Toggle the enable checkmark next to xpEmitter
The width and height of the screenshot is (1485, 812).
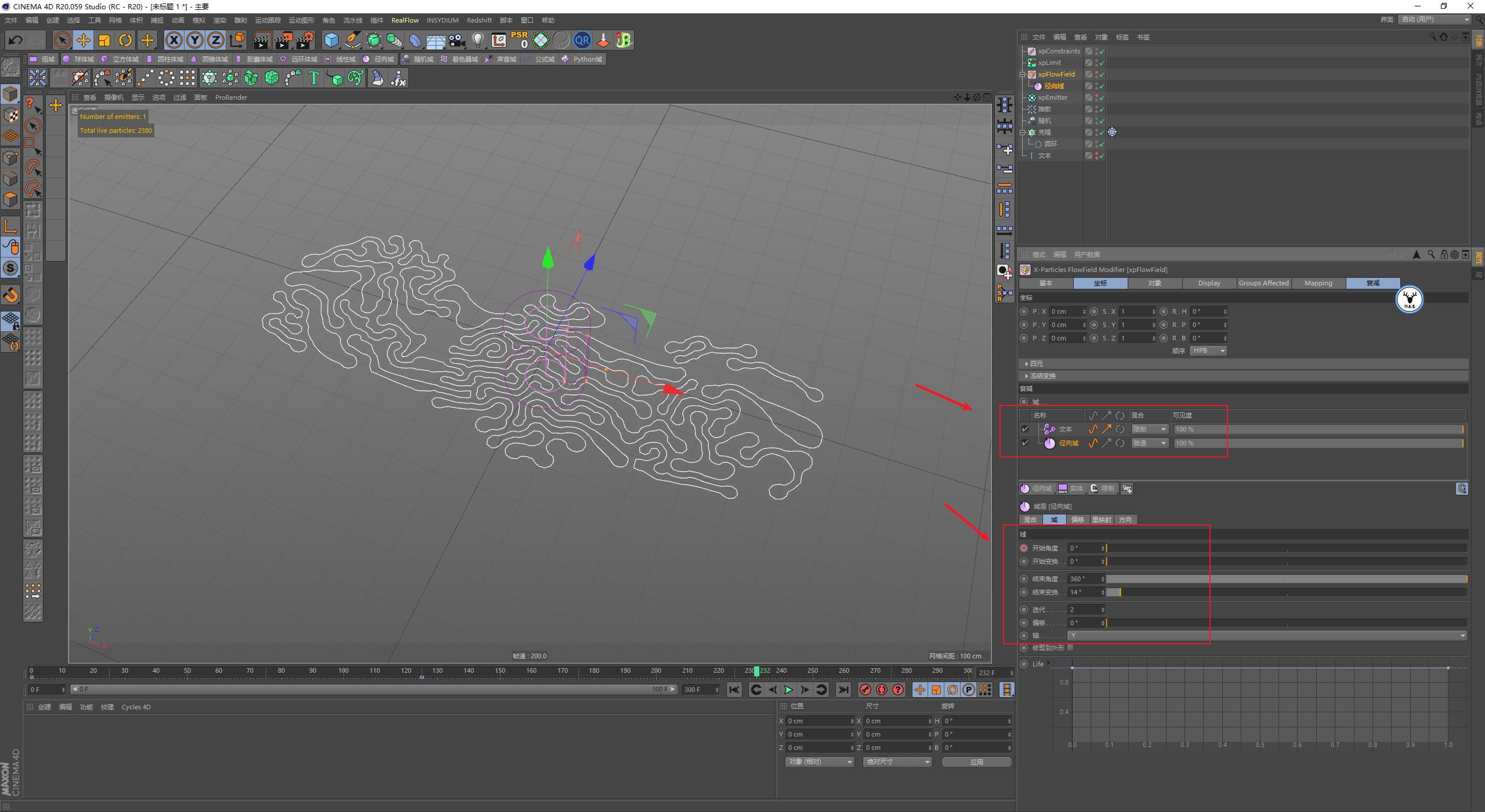[1101, 97]
